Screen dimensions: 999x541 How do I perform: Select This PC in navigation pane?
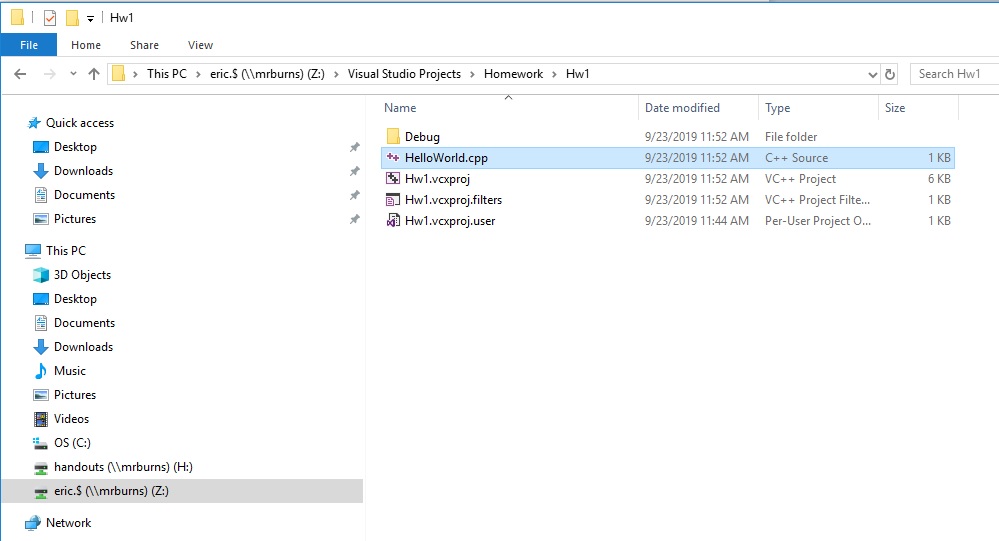pos(66,250)
